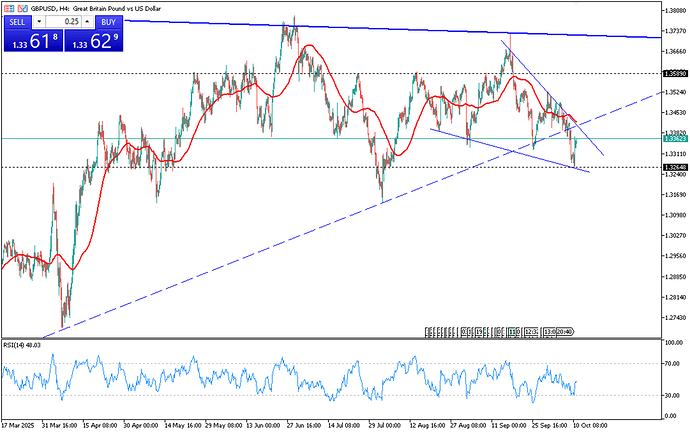Click the current price label on the price axis
Screen dimensions: 690x432
click(675, 139)
